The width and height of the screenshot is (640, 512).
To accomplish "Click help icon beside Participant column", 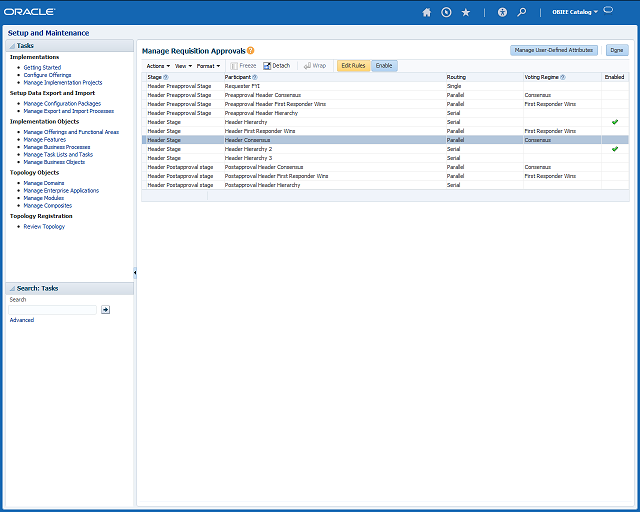I will (x=255, y=77).
